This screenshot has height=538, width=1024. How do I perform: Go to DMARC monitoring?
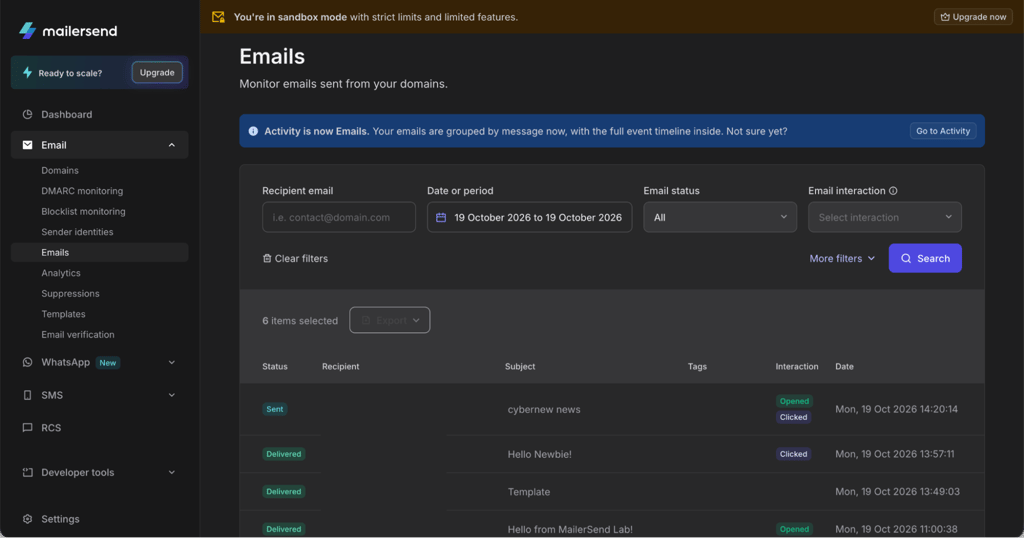pos(82,191)
